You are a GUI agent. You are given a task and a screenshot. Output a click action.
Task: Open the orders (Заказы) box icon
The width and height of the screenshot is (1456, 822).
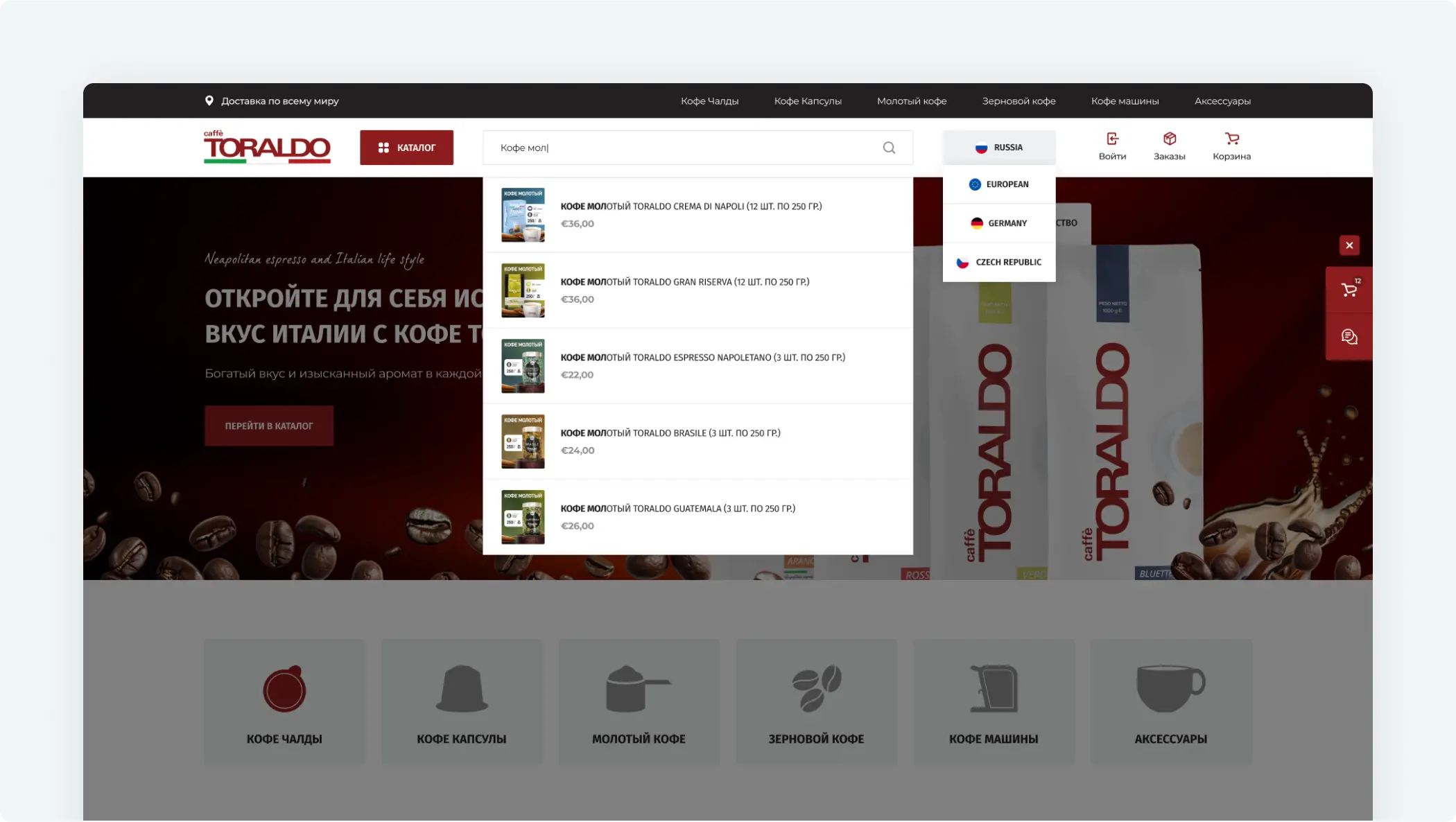pos(1169,139)
